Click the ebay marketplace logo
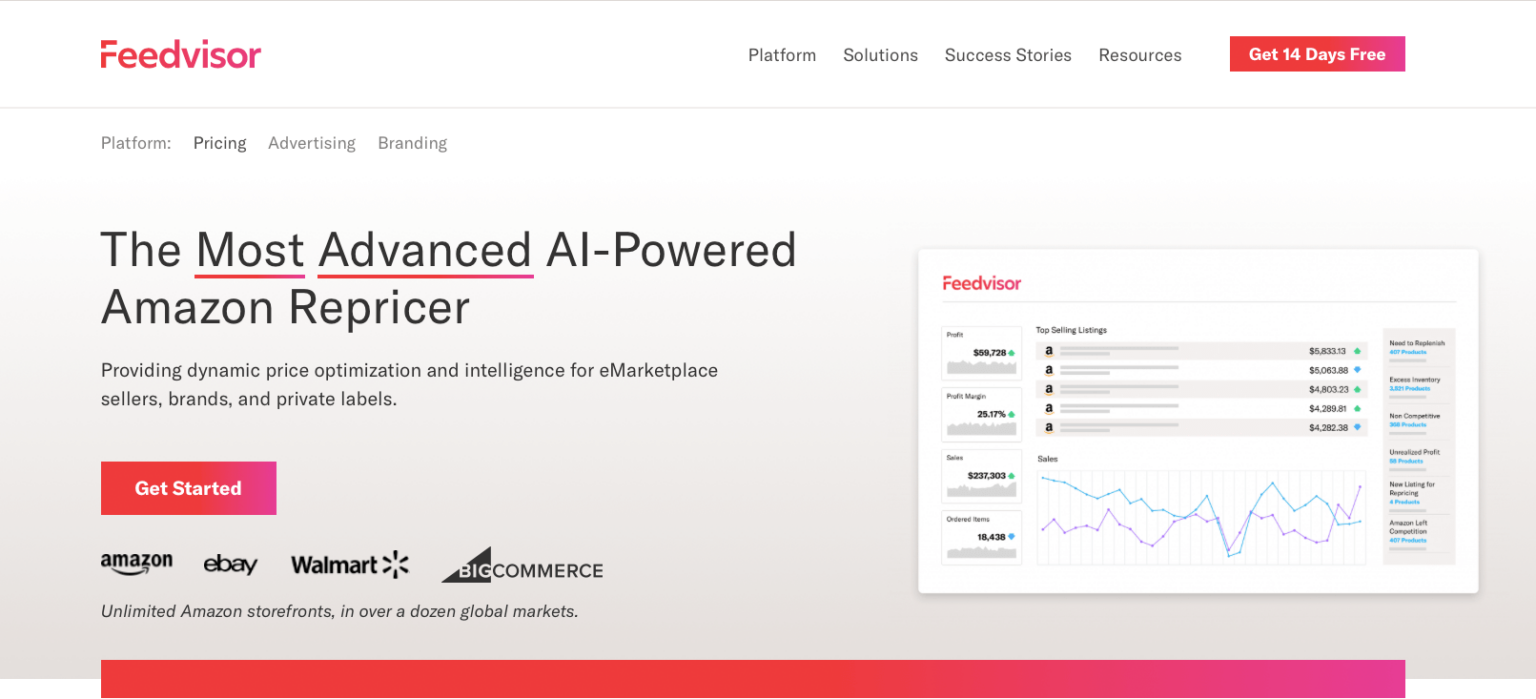This screenshot has width=1536, height=699. (231, 564)
